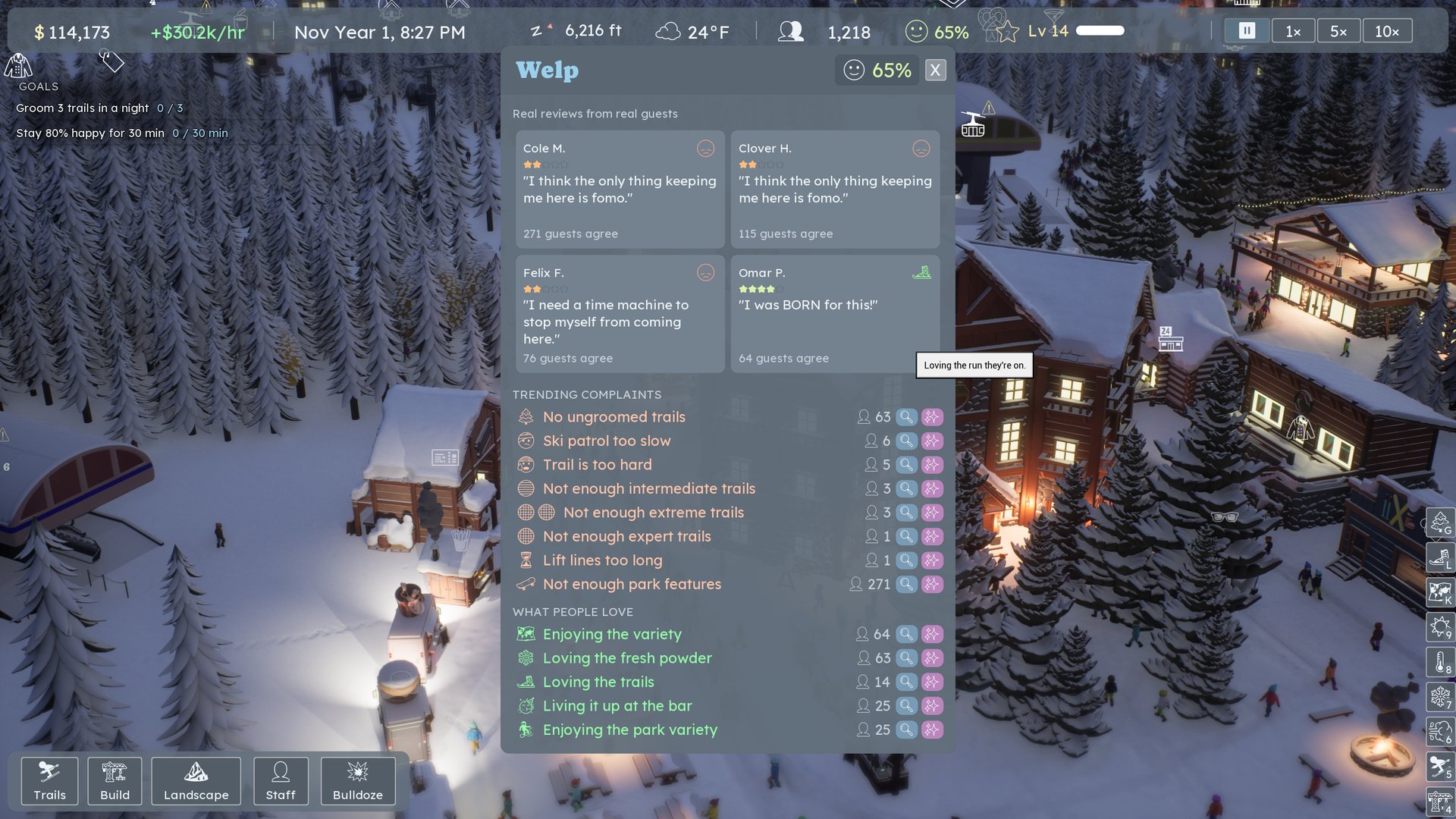Highlight guests Loving the fresh powder
Image resolution: width=1456 pixels, height=819 pixels.
[x=932, y=657]
